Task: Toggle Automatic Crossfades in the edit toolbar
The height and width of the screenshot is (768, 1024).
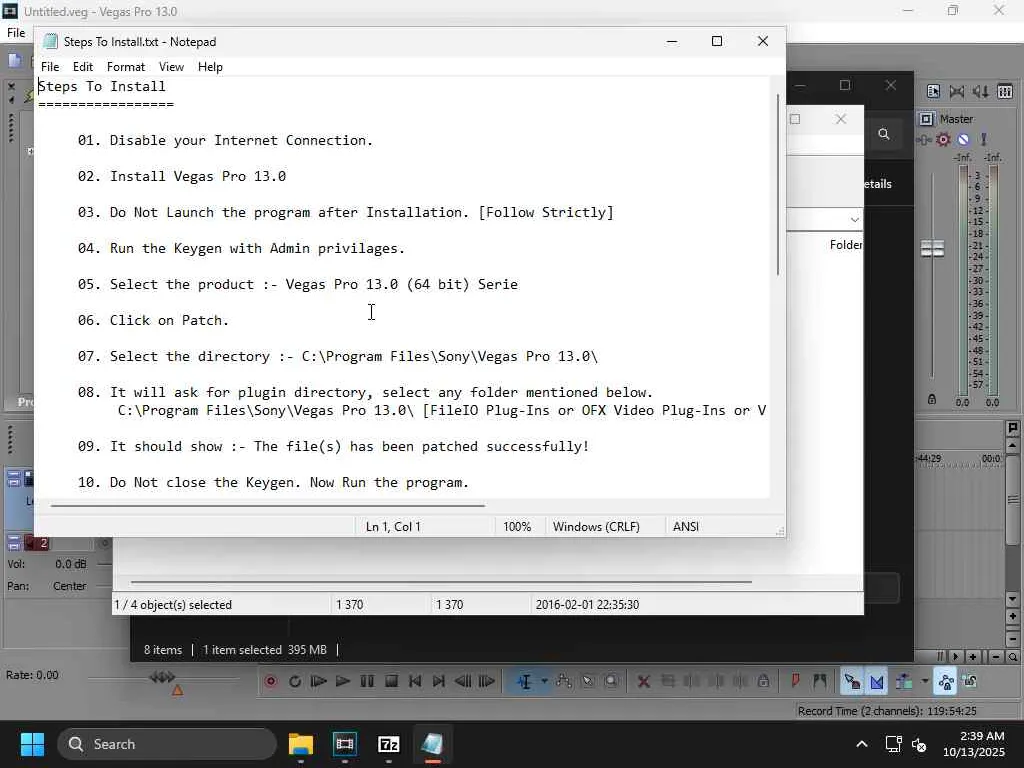Action: pos(876,682)
